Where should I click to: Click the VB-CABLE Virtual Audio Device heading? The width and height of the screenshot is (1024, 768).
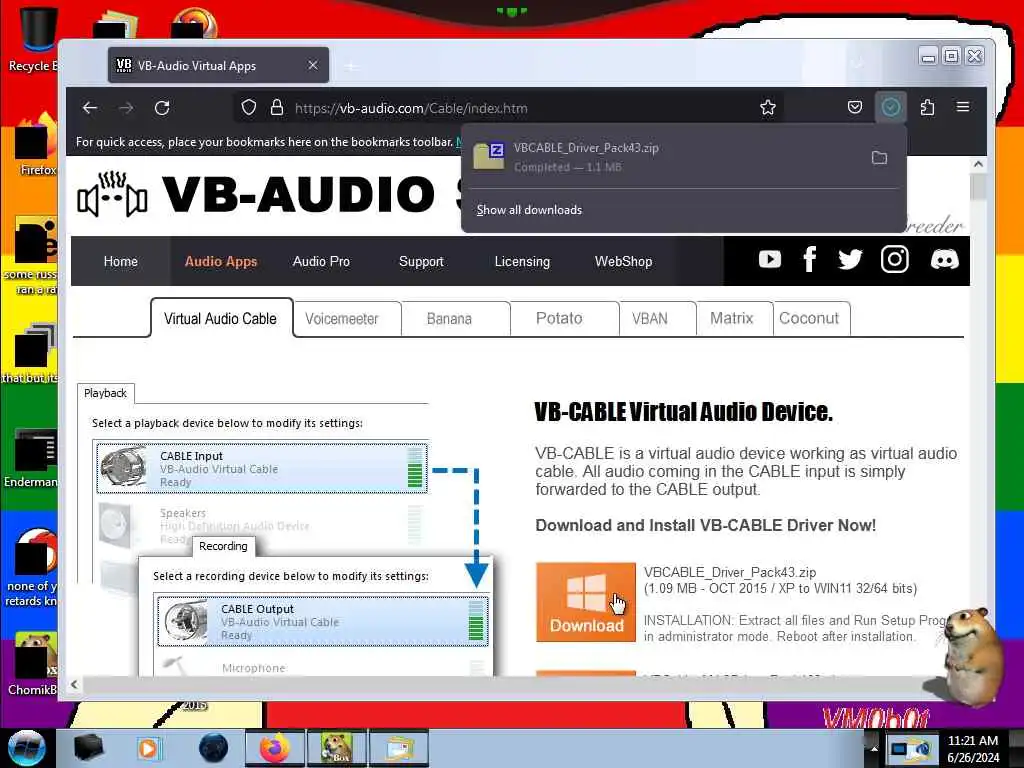(x=683, y=412)
